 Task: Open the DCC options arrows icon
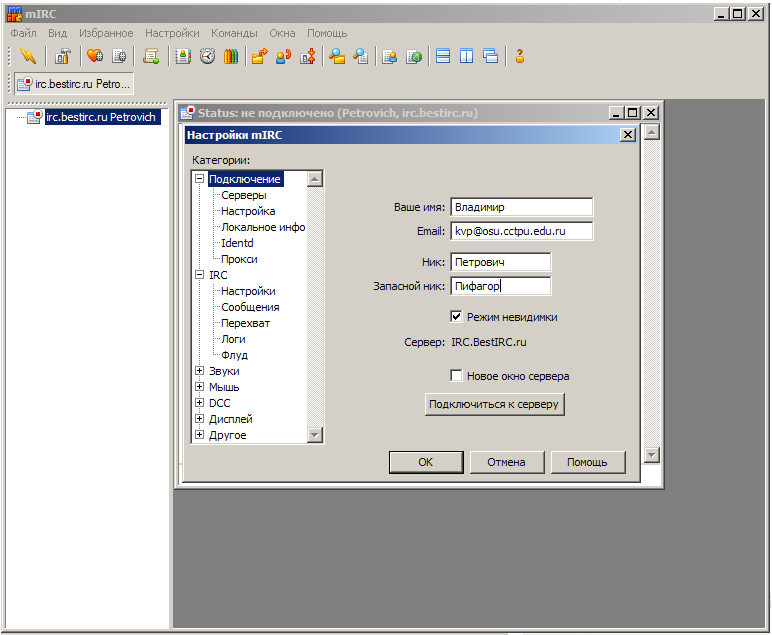click(308, 56)
